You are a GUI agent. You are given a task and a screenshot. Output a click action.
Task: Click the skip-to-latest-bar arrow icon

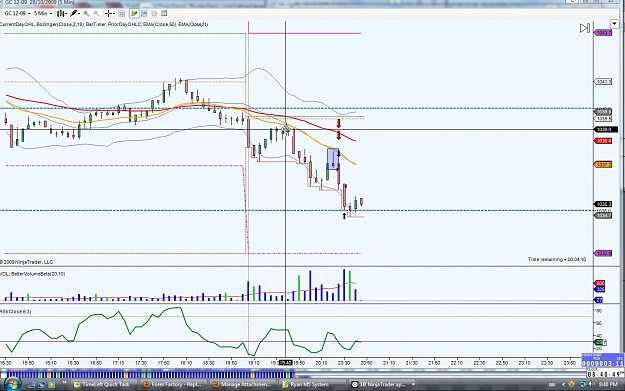point(584,28)
